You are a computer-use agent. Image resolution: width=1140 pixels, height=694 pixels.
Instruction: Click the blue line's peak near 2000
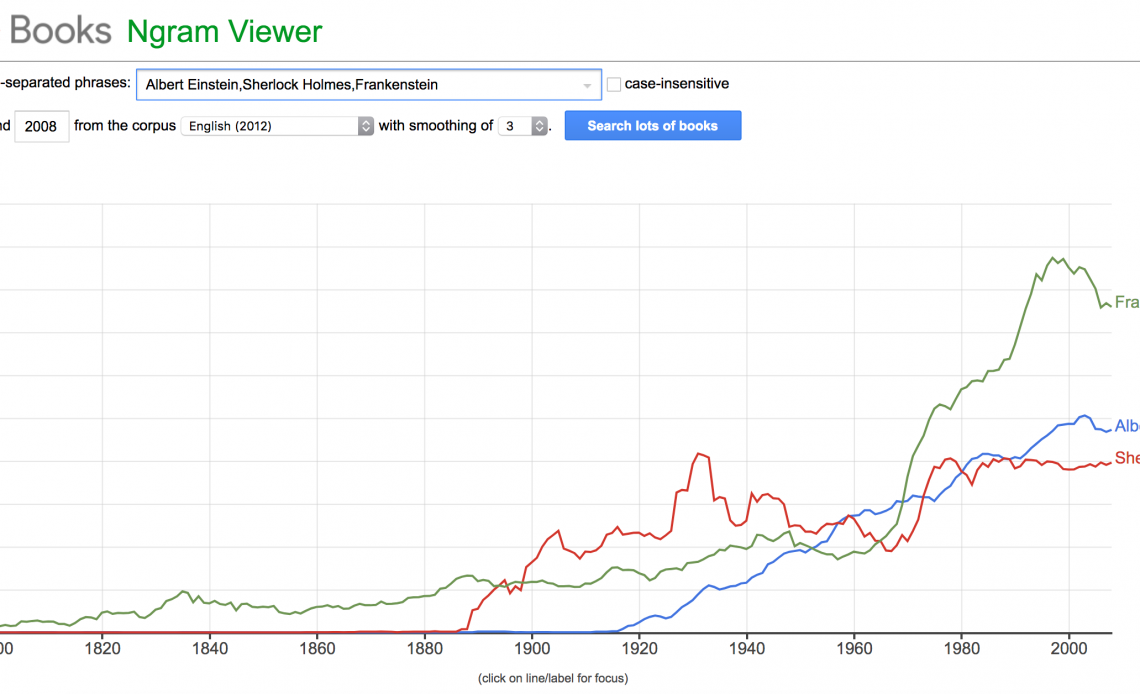pos(1083,415)
